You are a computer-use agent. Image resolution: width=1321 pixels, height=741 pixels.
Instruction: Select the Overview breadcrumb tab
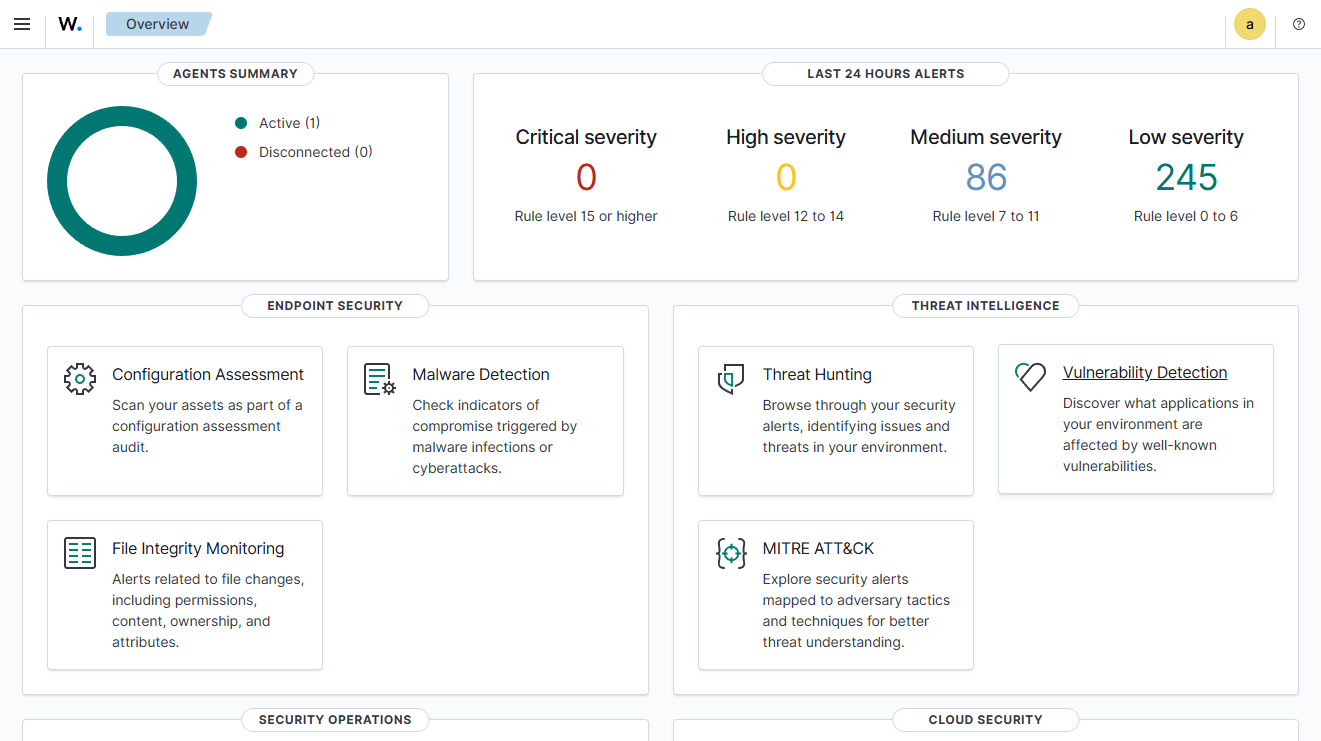pyautogui.click(x=158, y=24)
